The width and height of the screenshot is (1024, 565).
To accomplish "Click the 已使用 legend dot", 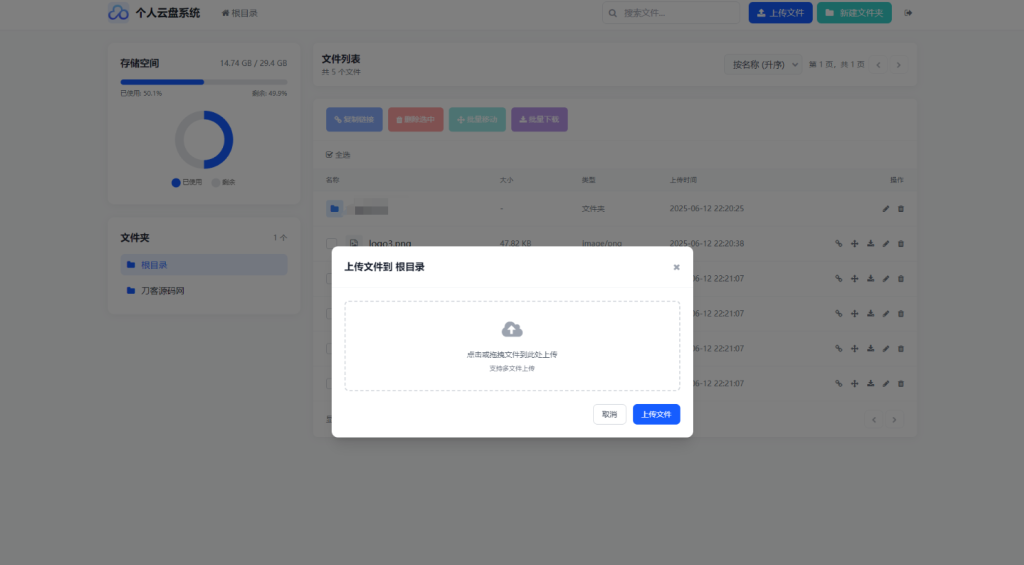I will click(176, 183).
